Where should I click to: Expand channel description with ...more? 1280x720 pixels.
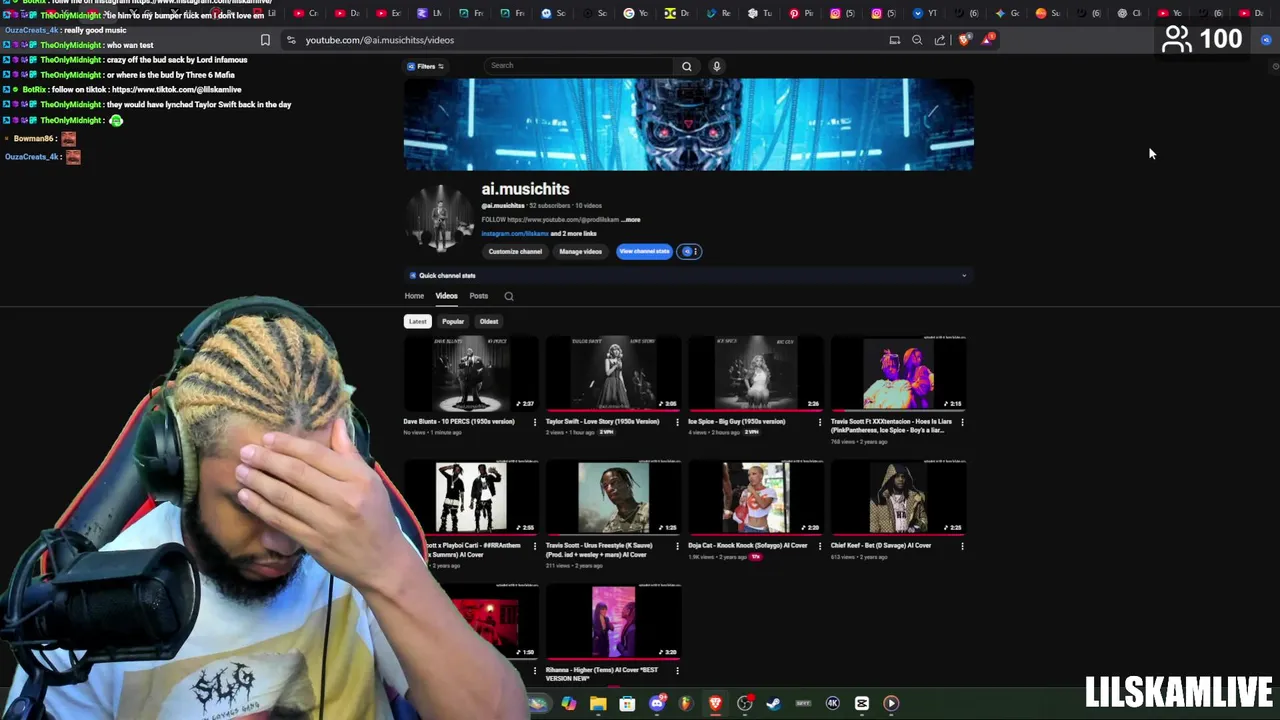[x=631, y=219]
